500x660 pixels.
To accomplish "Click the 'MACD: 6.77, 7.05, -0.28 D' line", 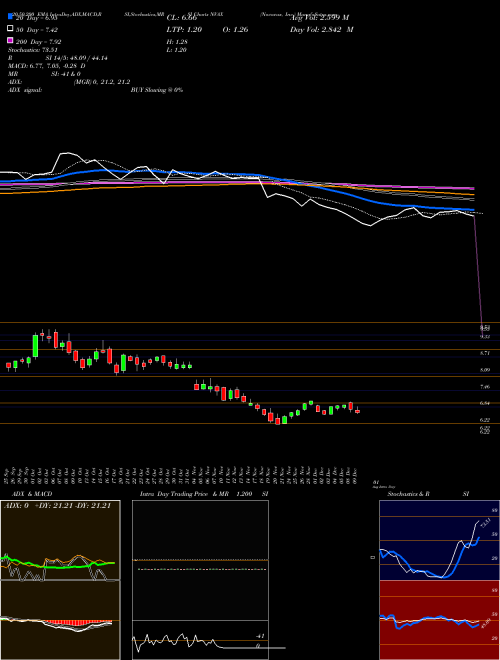I will coord(47,66).
